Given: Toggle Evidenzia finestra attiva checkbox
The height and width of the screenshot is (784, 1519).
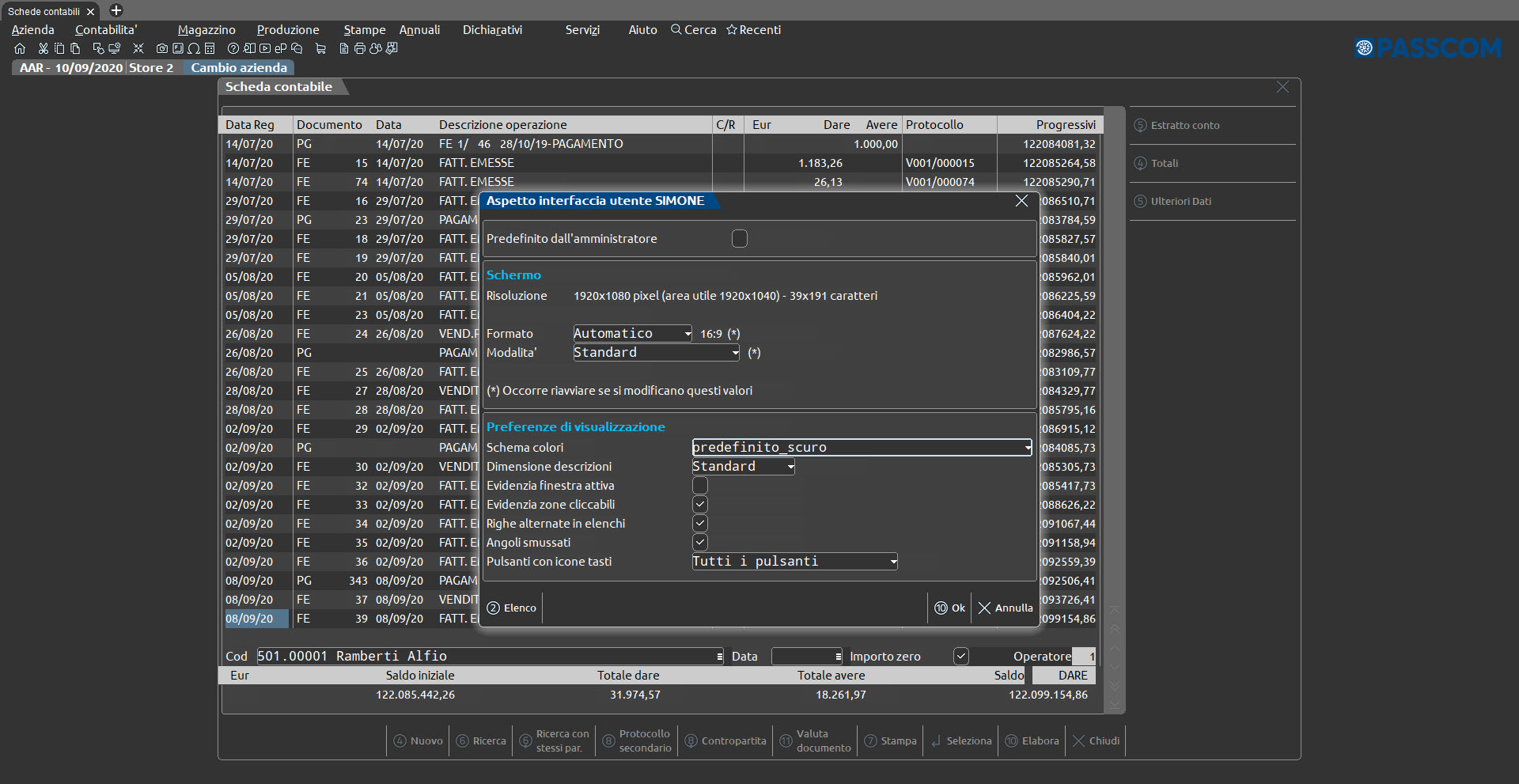Looking at the screenshot, I should [x=700, y=486].
